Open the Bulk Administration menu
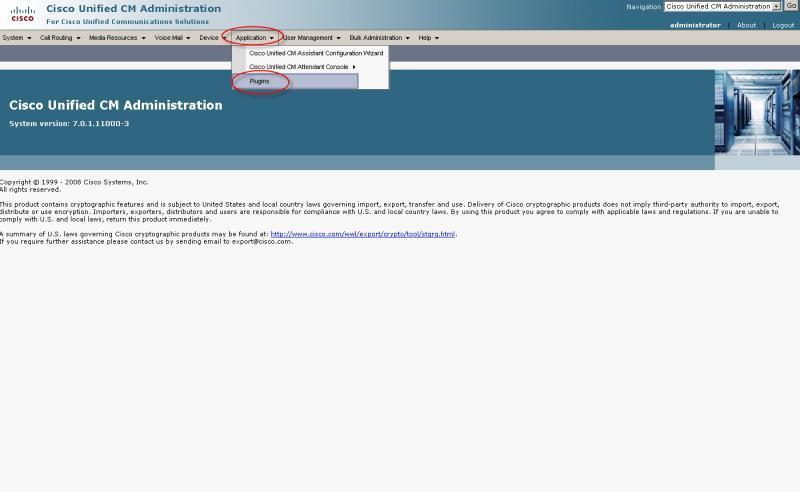Viewport: 800px width, 492px height. coord(379,38)
